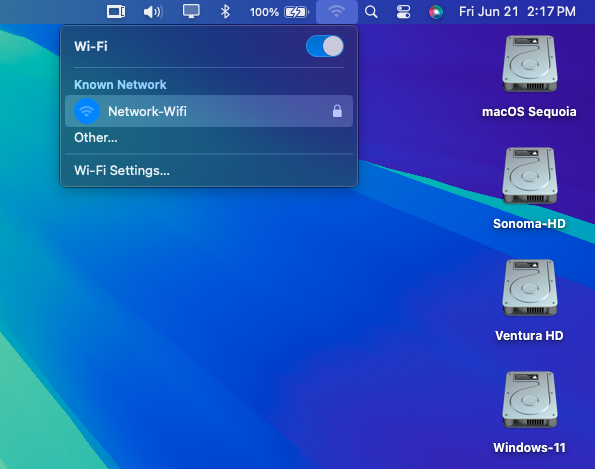The height and width of the screenshot is (469, 595).
Task: Open Control Center icon
Action: pos(403,12)
